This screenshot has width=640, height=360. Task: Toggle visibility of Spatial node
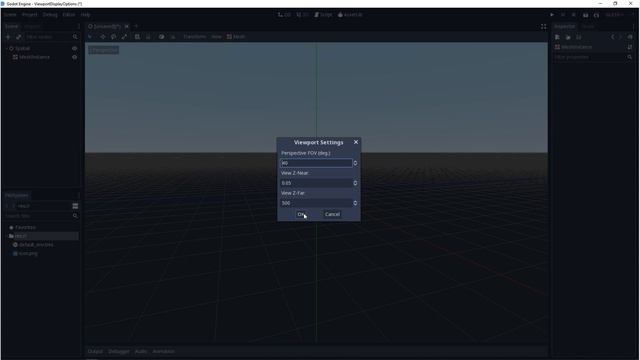(x=74, y=48)
